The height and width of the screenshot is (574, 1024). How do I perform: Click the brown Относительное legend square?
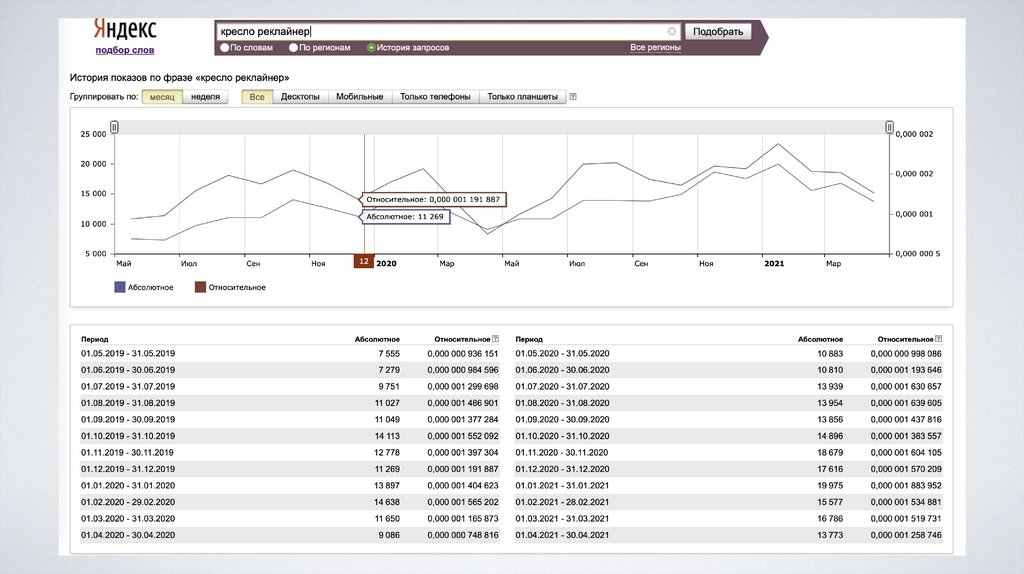pyautogui.click(x=200, y=287)
